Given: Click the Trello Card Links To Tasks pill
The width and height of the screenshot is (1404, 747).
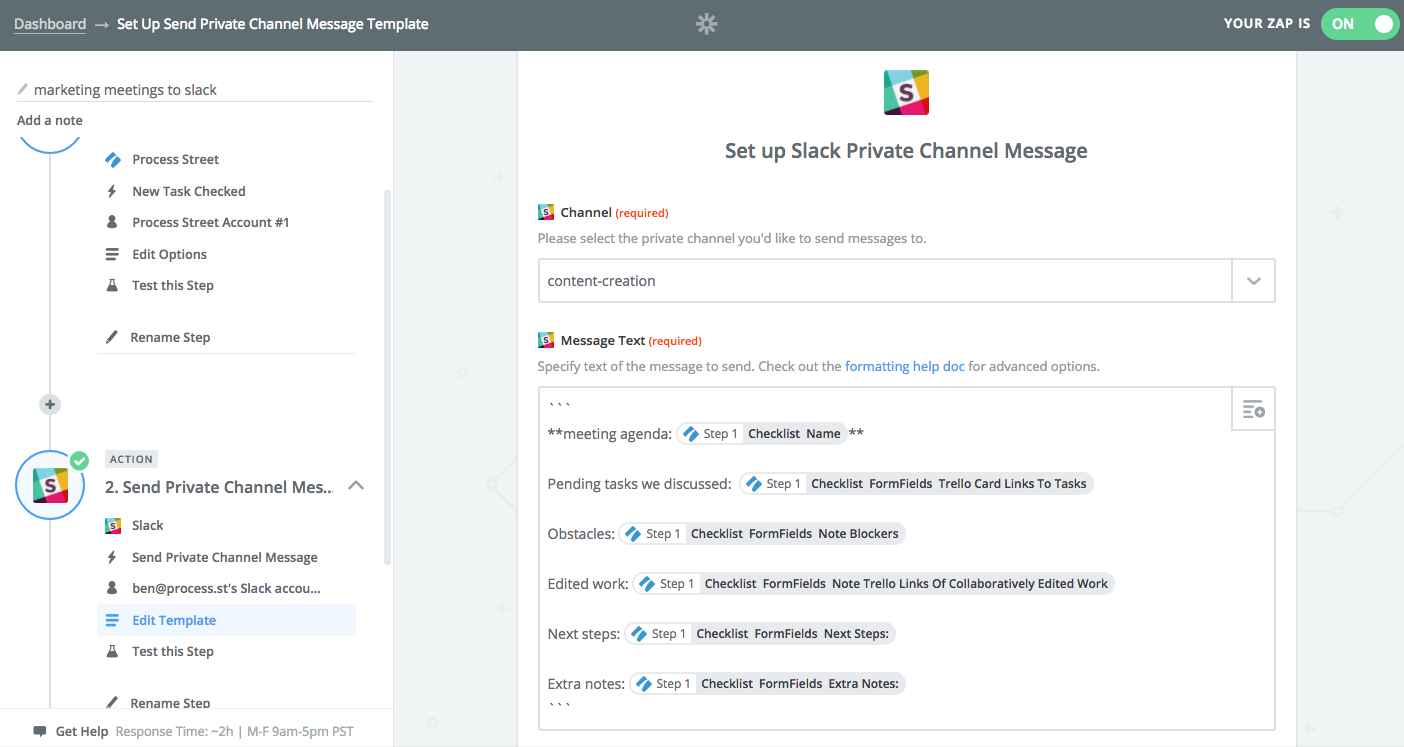Looking at the screenshot, I should tap(916, 484).
